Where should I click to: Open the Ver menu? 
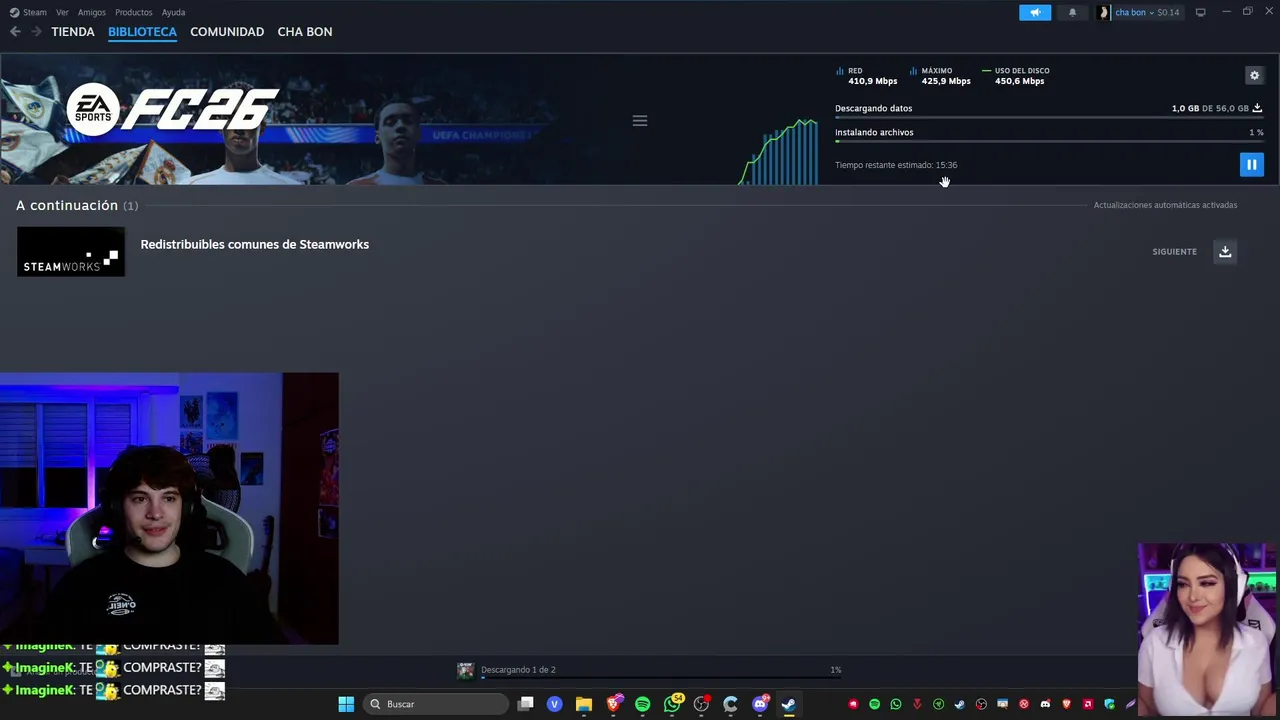click(62, 12)
